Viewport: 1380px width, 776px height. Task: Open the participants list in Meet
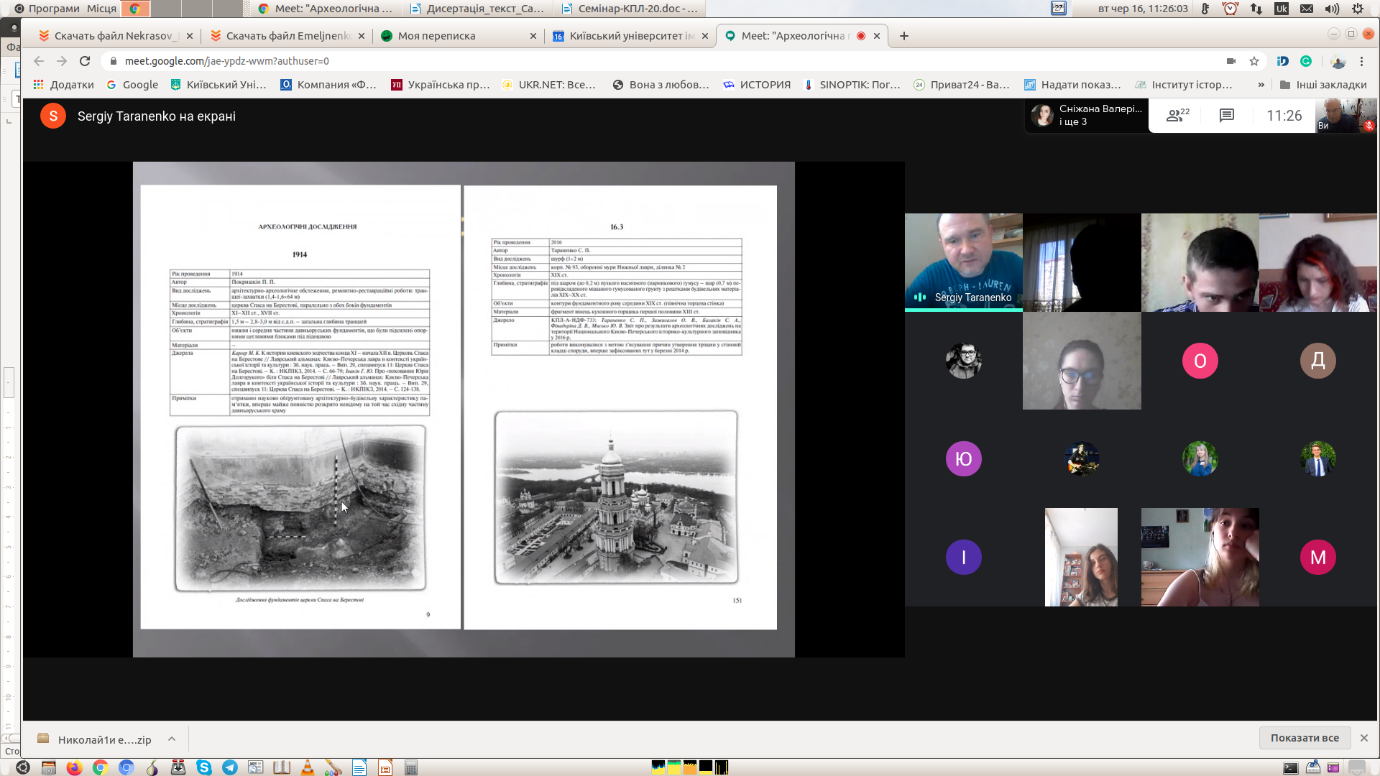pyautogui.click(x=1178, y=116)
